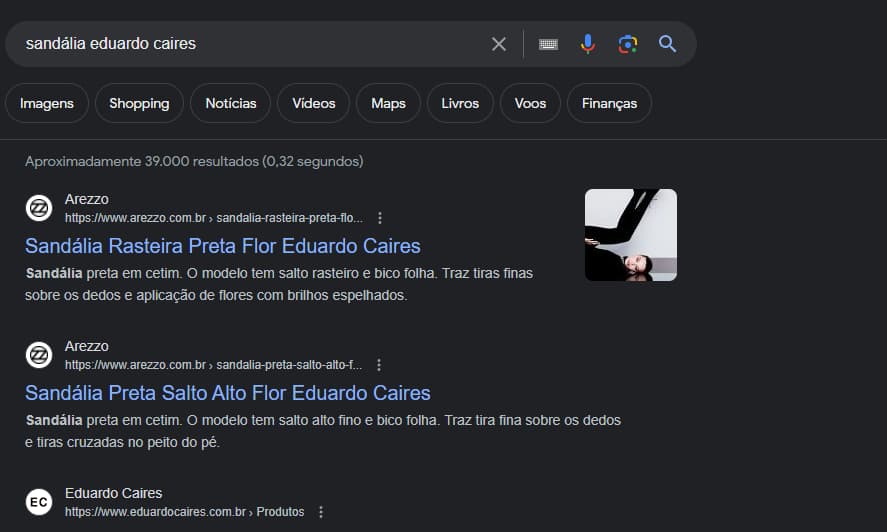
Task: Click the Arezzo favicon of the Rasteira result
Action: click(x=39, y=208)
